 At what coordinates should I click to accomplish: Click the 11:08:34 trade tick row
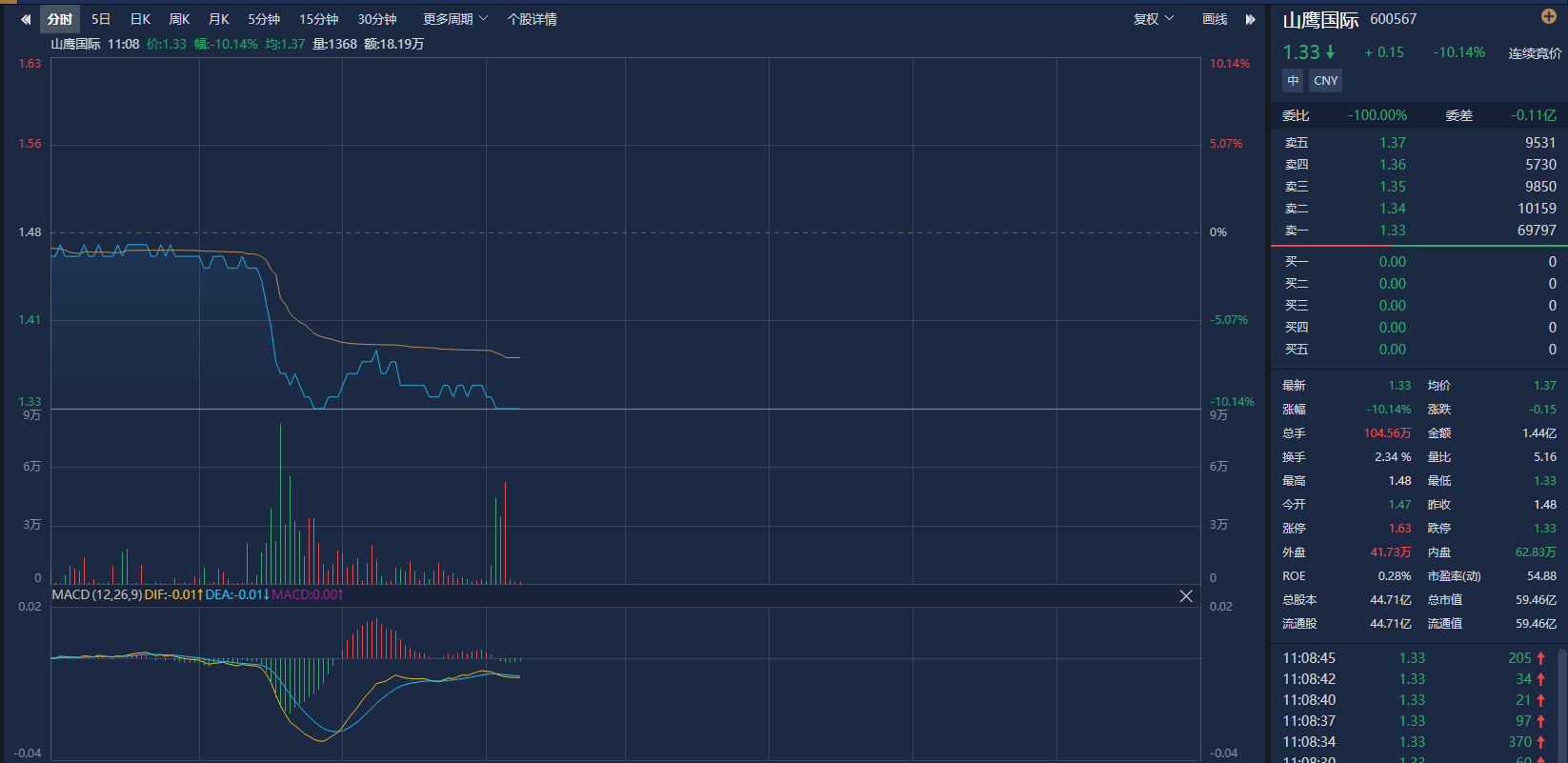tap(1415, 742)
